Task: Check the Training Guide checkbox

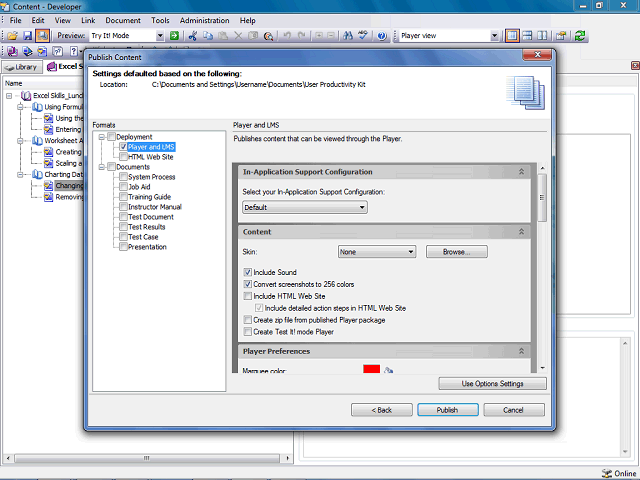Action: pos(123,197)
